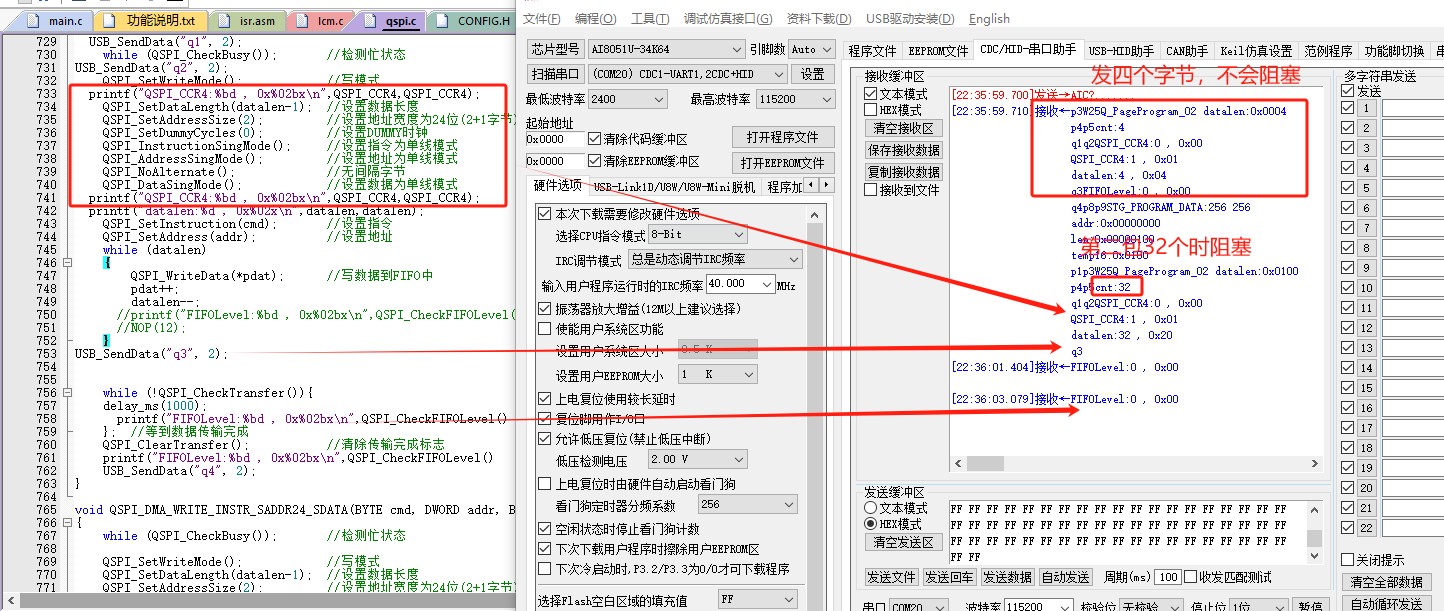
Task: Switch to the USB-HID助手 tab
Action: [x=1122, y=51]
